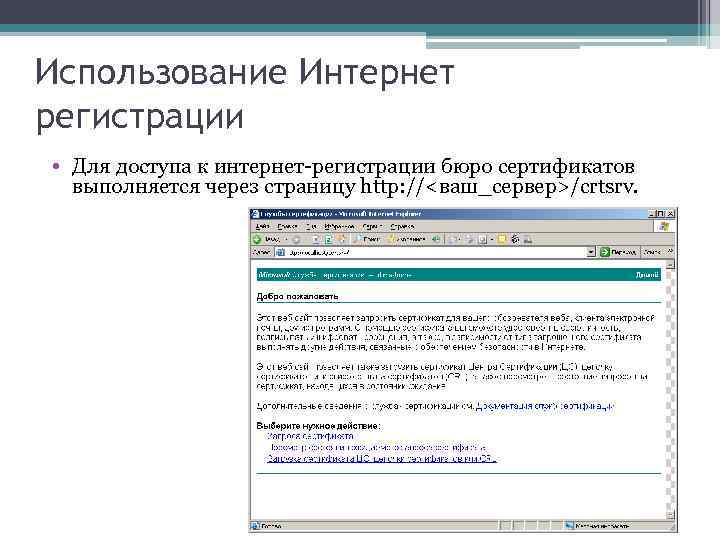Expand the Edit icon dropdown arrow
The height and width of the screenshot is (540, 720).
[492, 239]
